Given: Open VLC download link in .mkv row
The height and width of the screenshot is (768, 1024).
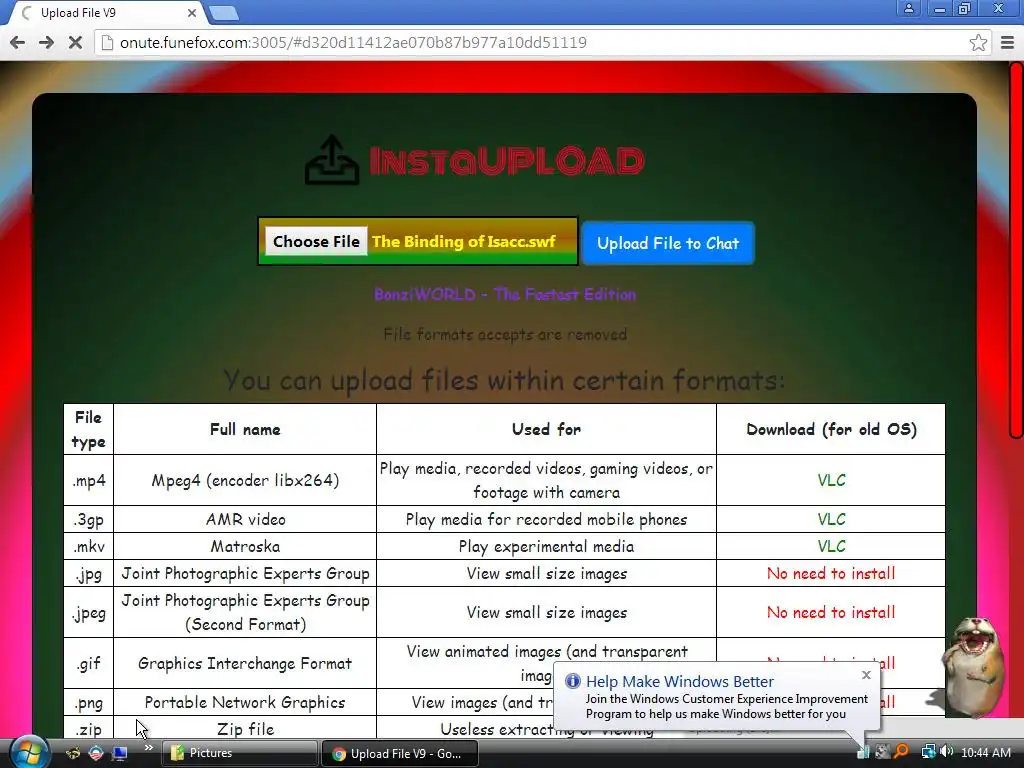Looking at the screenshot, I should point(831,547).
